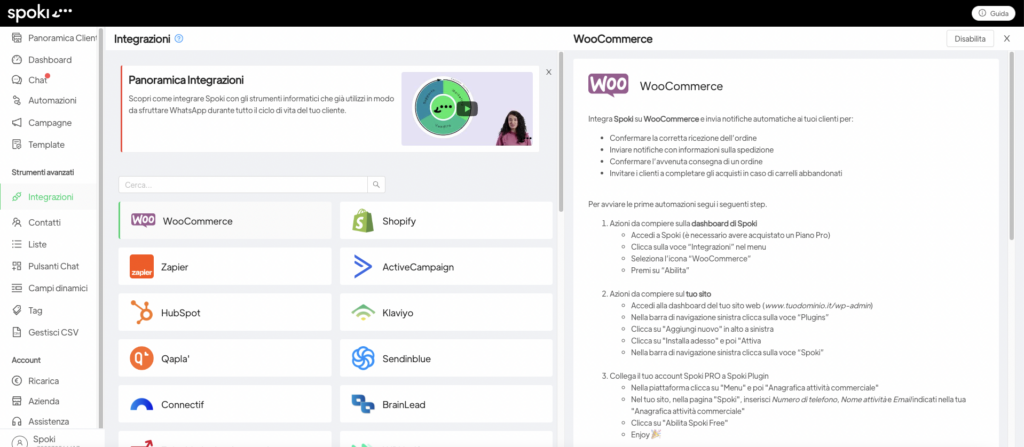Open Gestisci CSV in sidebar
The height and width of the screenshot is (447, 1024).
click(54, 332)
